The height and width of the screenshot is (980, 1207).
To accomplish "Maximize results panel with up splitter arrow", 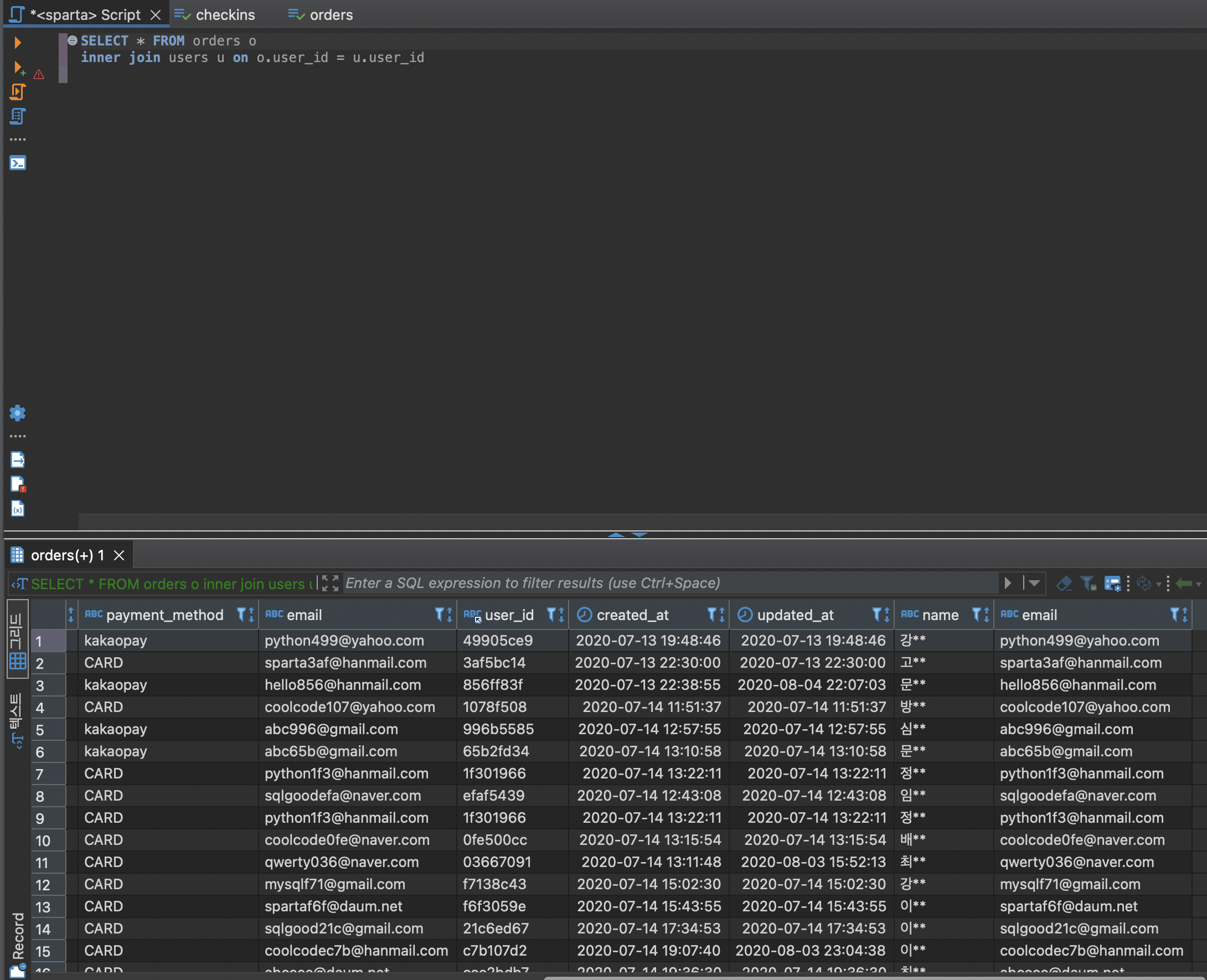I will [616, 534].
